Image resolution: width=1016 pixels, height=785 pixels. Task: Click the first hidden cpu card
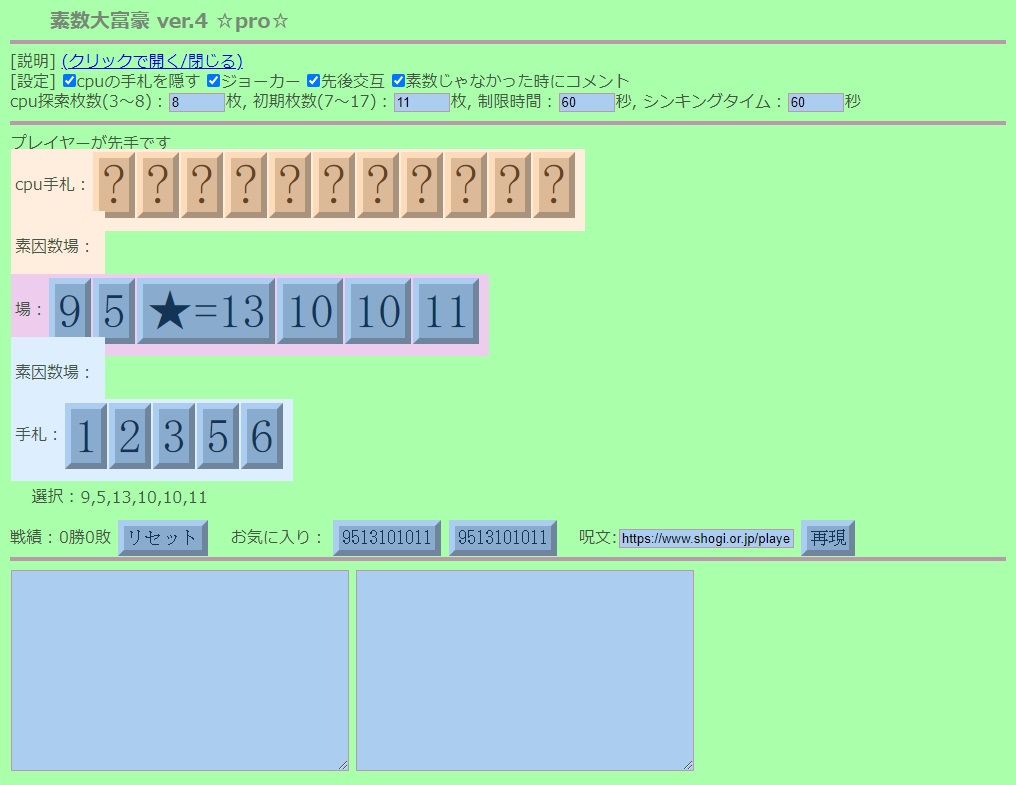[114, 185]
